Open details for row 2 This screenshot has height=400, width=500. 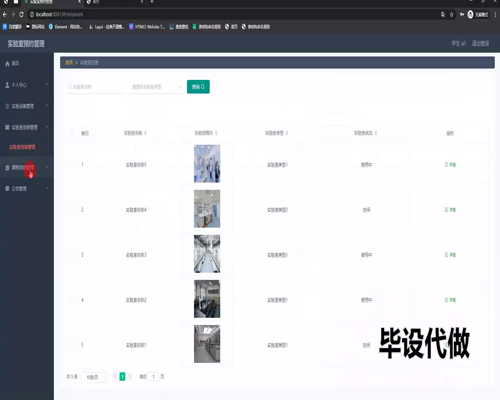[x=450, y=210]
